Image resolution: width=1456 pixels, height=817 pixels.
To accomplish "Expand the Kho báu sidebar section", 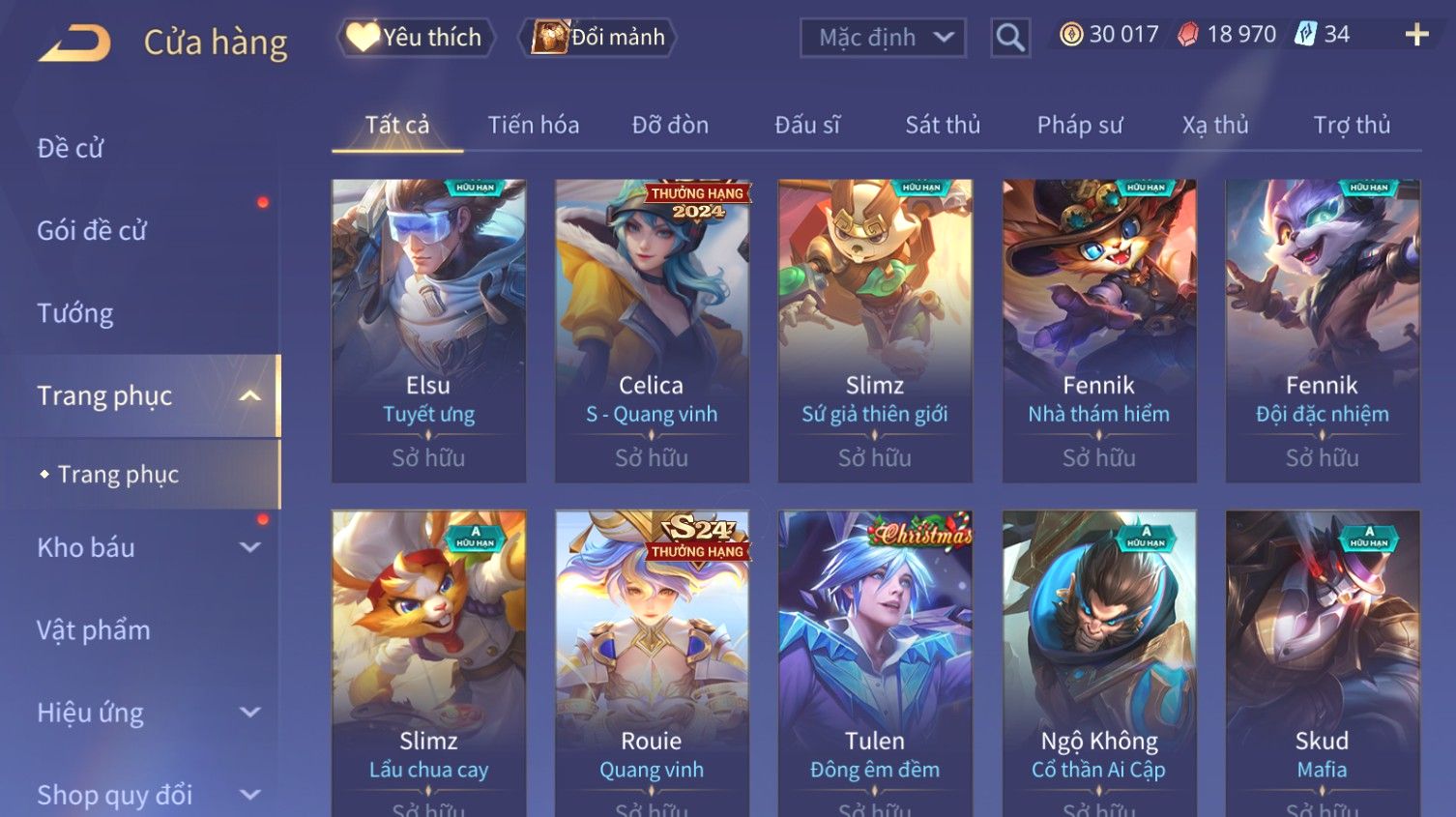I will pyautogui.click(x=250, y=547).
